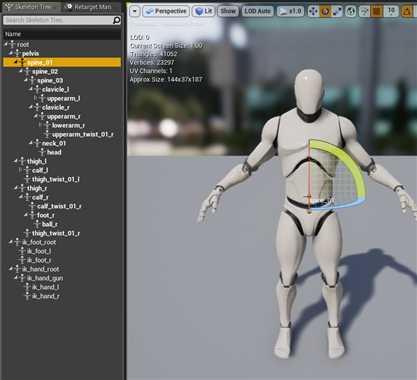Select the scale gizmo mode icon
This screenshot has height=380, width=417.
(337, 11)
